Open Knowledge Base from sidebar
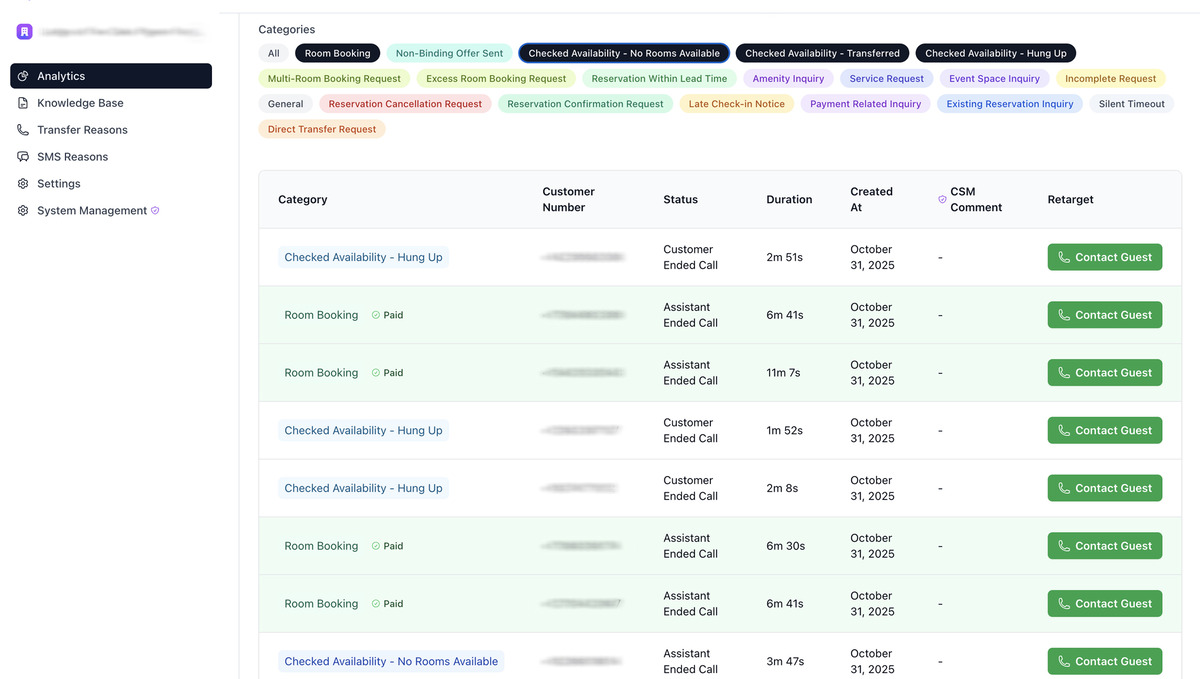1200x679 pixels. (x=80, y=103)
